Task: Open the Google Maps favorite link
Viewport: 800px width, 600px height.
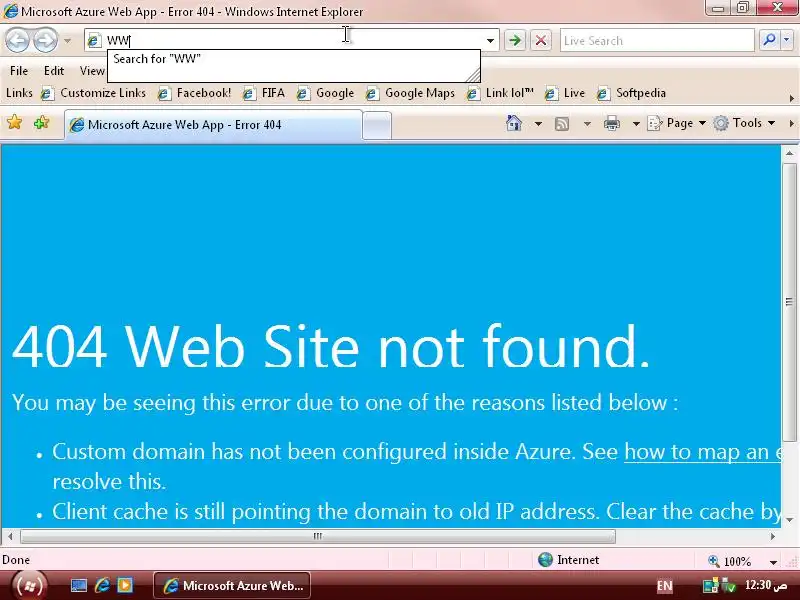Action: 410,93
